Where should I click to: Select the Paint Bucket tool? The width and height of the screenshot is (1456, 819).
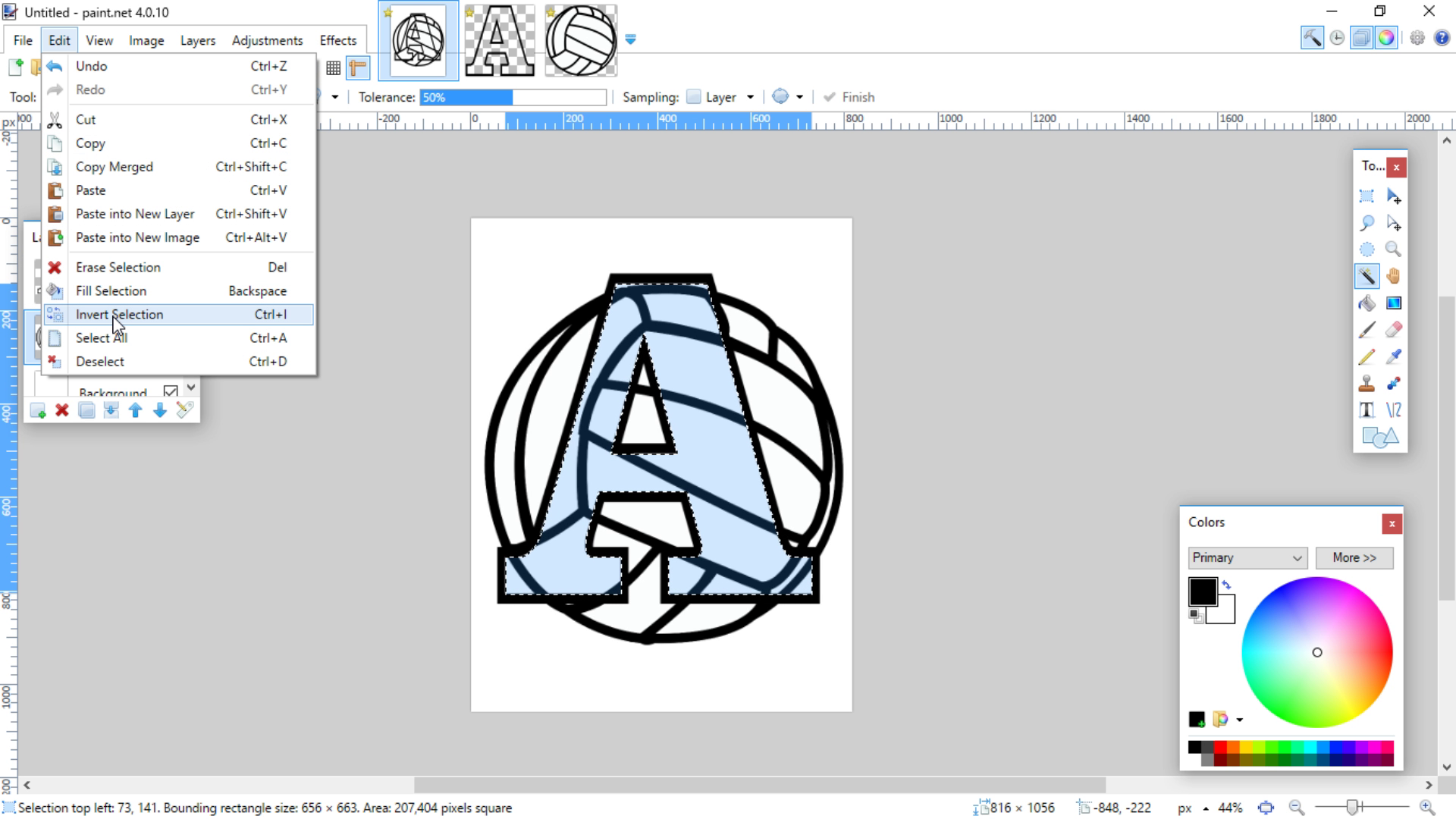tap(1367, 303)
